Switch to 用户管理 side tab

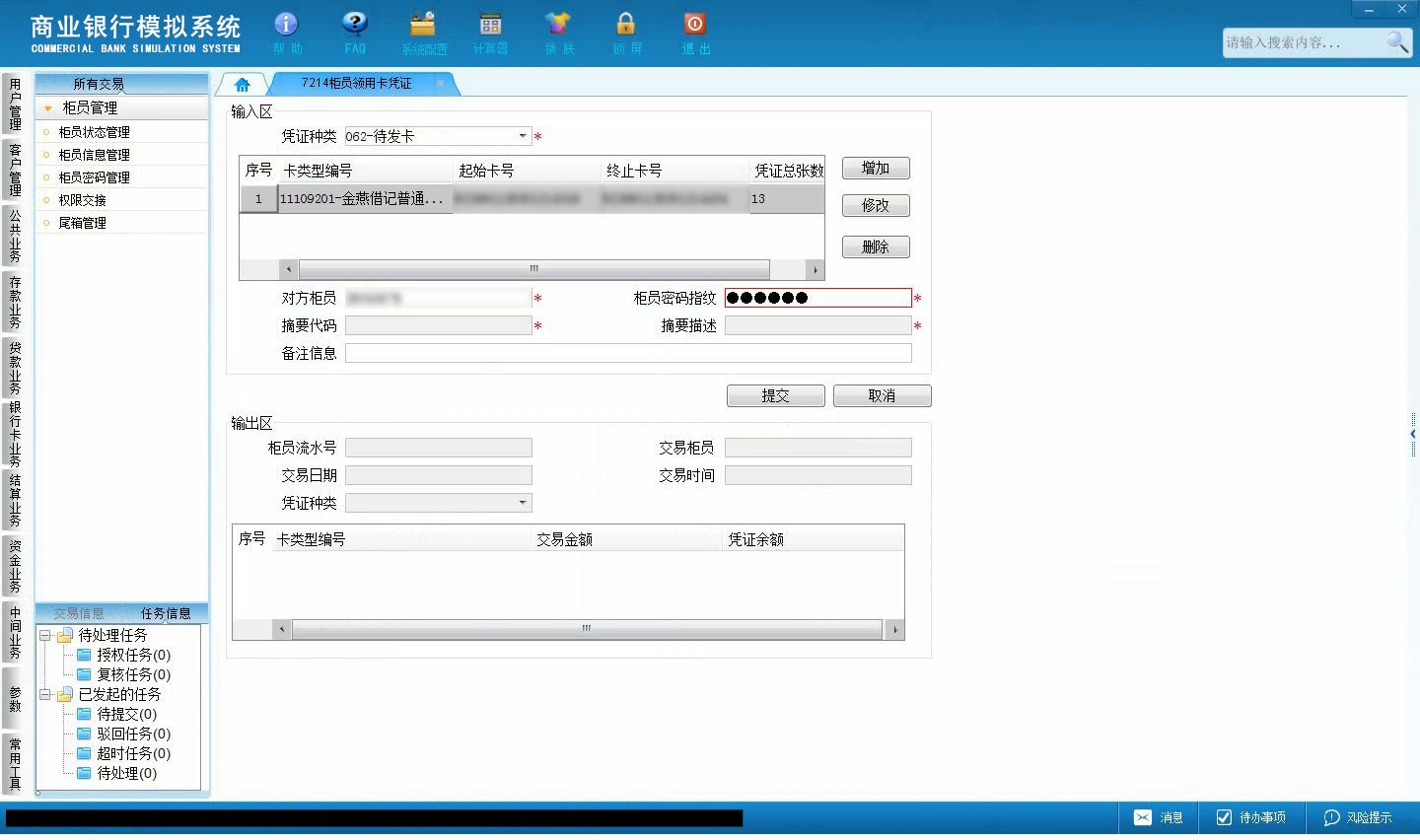point(15,104)
